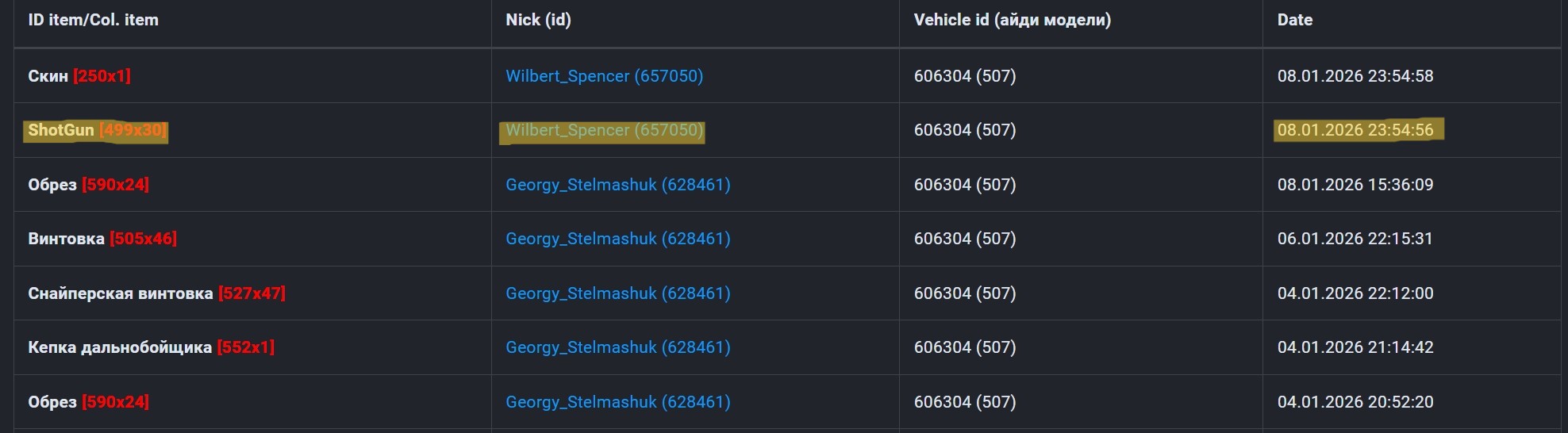Open Georgy_Stelmashuk link dated 04.01.2026 20:52:20
This screenshot has width=1568, height=433.
[617, 402]
